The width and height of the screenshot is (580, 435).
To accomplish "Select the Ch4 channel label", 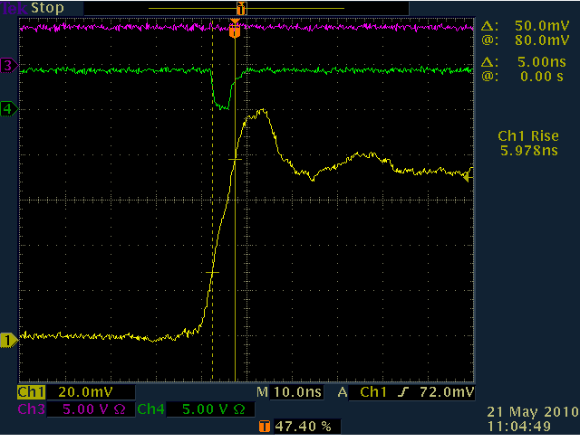I will 151,409.
